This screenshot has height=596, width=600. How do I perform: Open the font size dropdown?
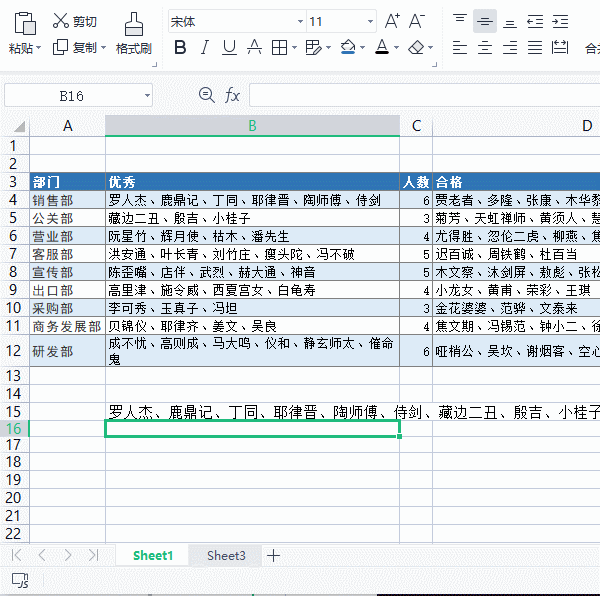[x=370, y=21]
